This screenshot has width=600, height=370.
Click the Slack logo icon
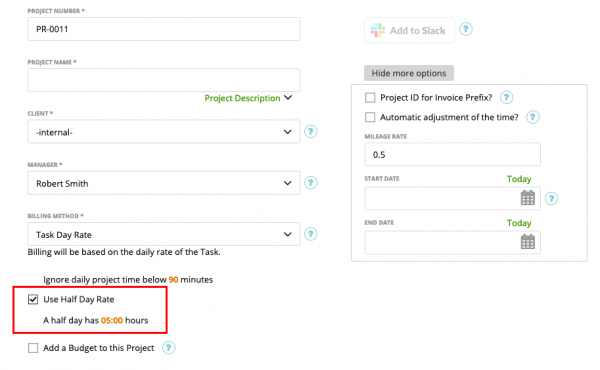tap(378, 30)
